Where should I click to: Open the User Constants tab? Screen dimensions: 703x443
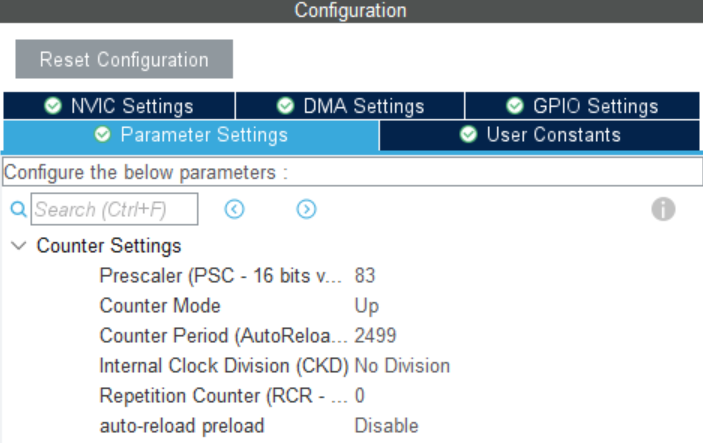pos(540,135)
